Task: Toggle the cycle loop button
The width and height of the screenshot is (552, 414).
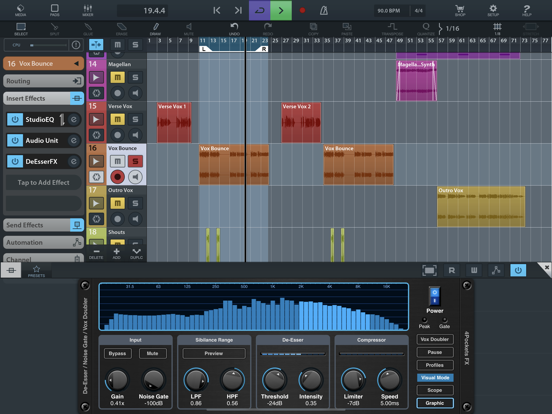Action: [259, 10]
